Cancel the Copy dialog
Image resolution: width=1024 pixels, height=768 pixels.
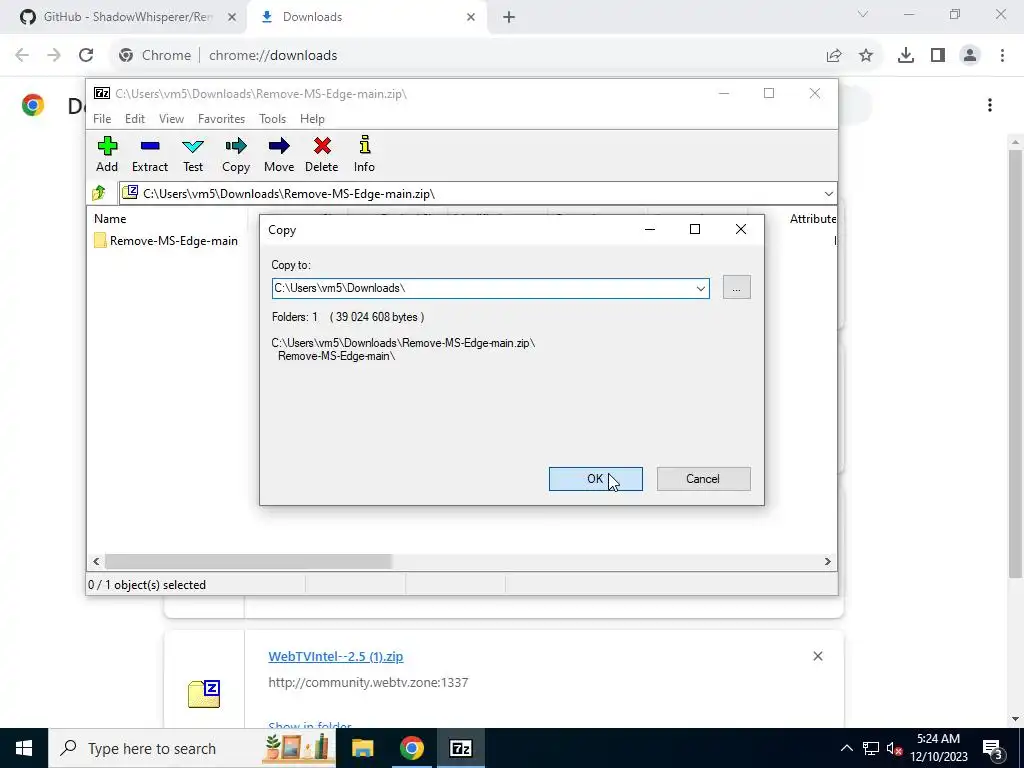point(703,479)
